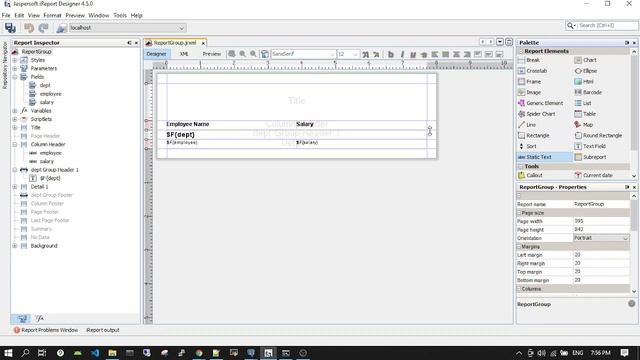Toggle strikethrough formatting
This screenshot has height=360, width=640.
click(x=424, y=54)
